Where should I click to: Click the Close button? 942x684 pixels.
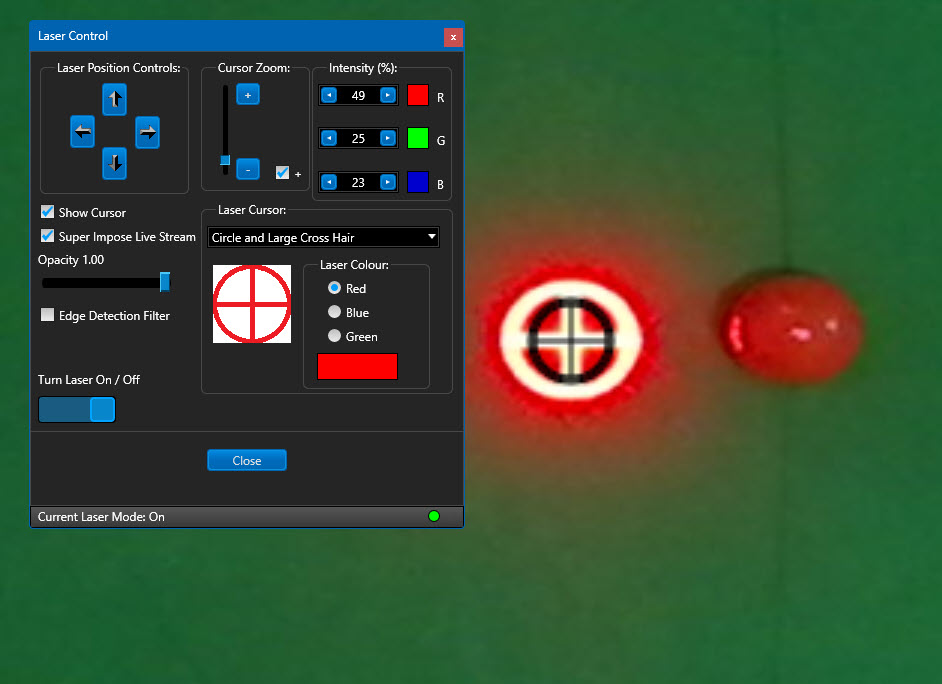(x=247, y=461)
